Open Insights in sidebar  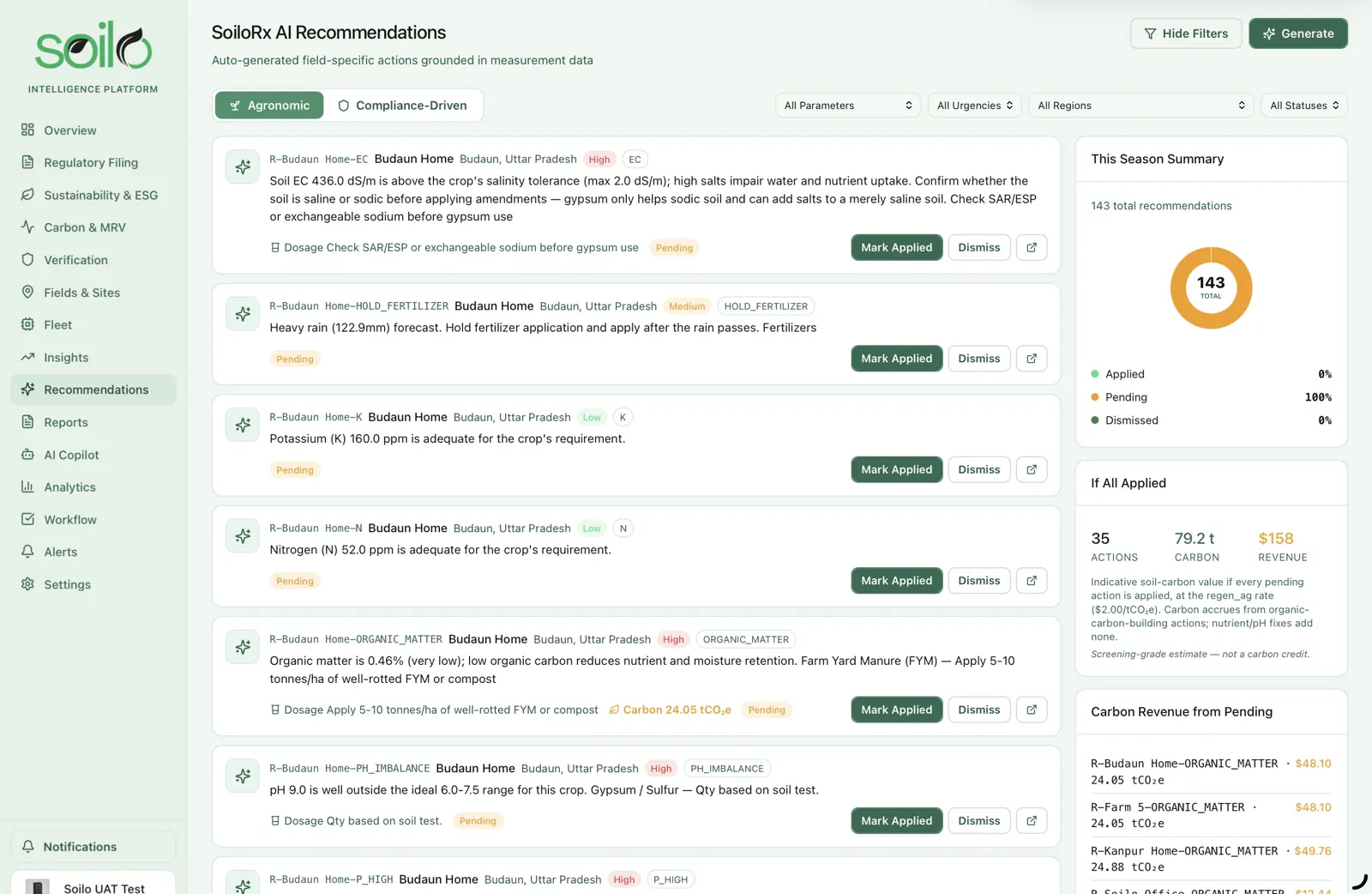click(93, 357)
